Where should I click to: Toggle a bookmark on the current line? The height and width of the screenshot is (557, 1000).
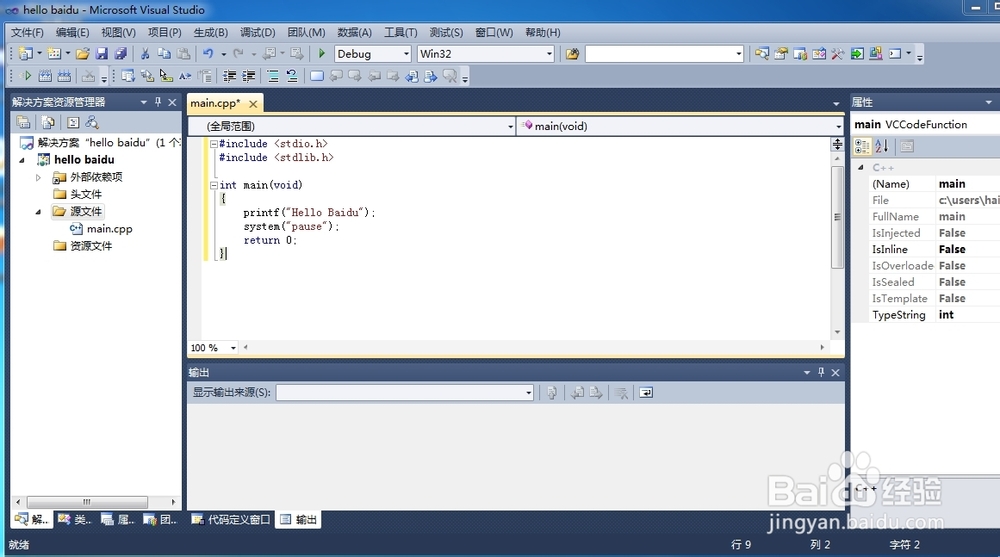coord(316,77)
